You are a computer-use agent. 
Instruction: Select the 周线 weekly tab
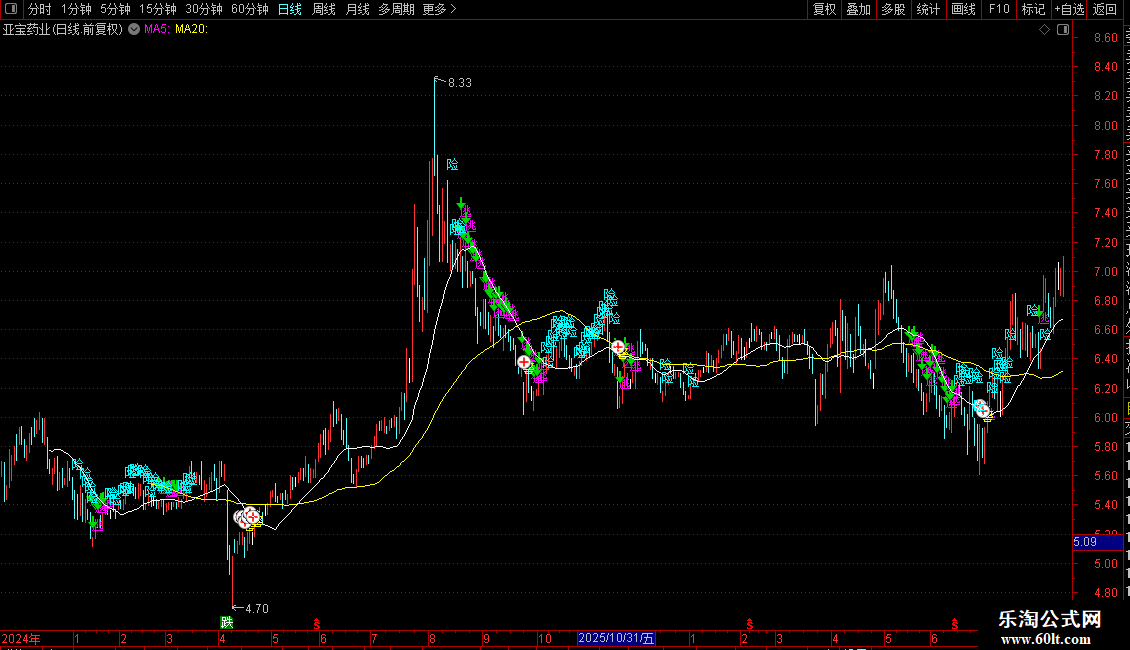click(x=324, y=9)
